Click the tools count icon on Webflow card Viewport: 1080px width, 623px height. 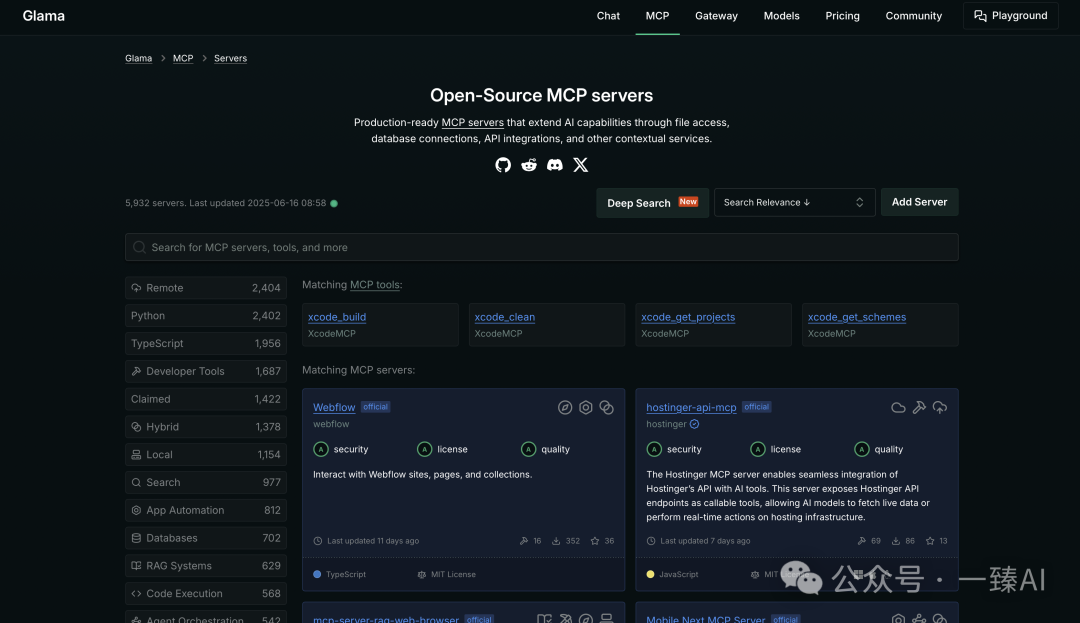(523, 541)
